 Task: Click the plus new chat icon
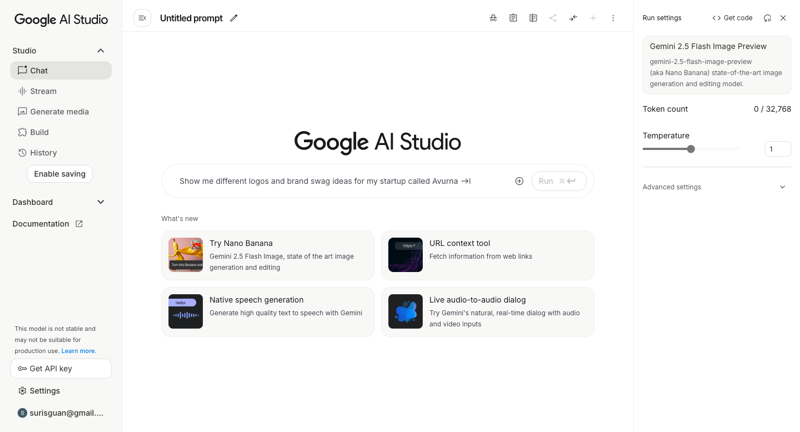[593, 18]
